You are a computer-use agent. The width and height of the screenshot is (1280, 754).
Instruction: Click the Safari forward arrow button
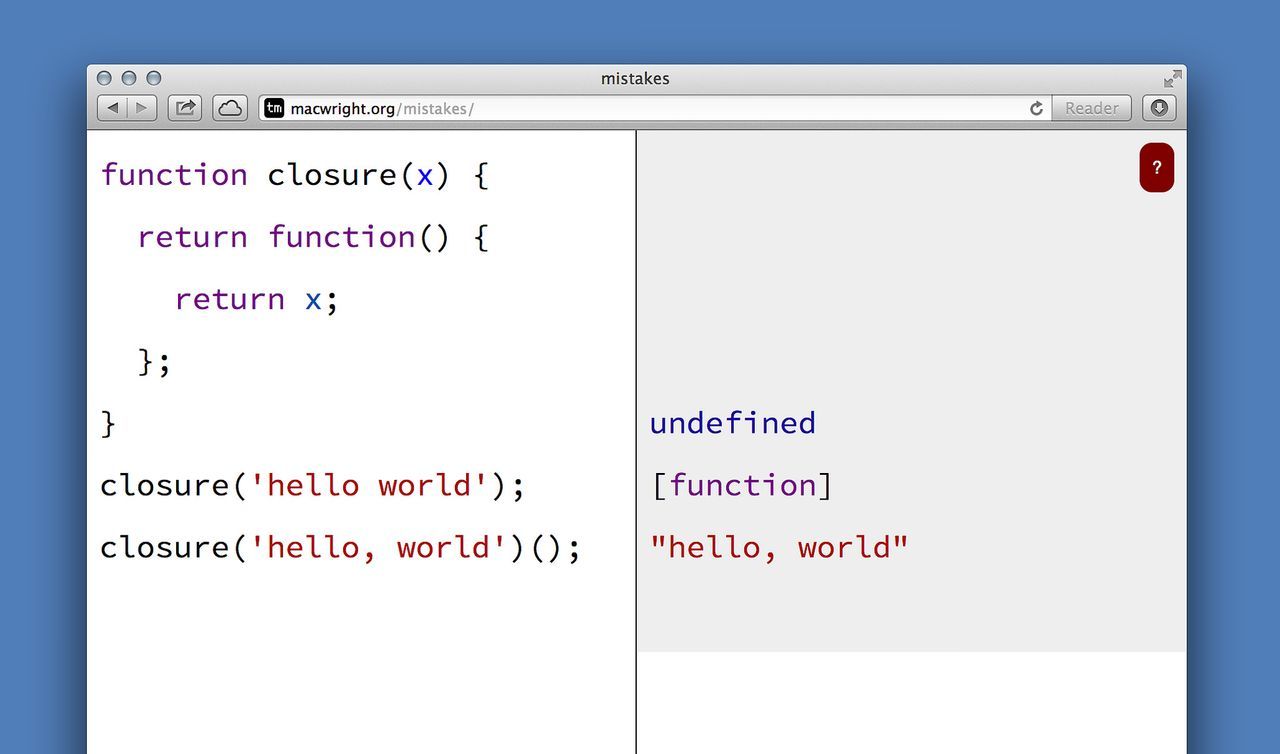[x=142, y=108]
